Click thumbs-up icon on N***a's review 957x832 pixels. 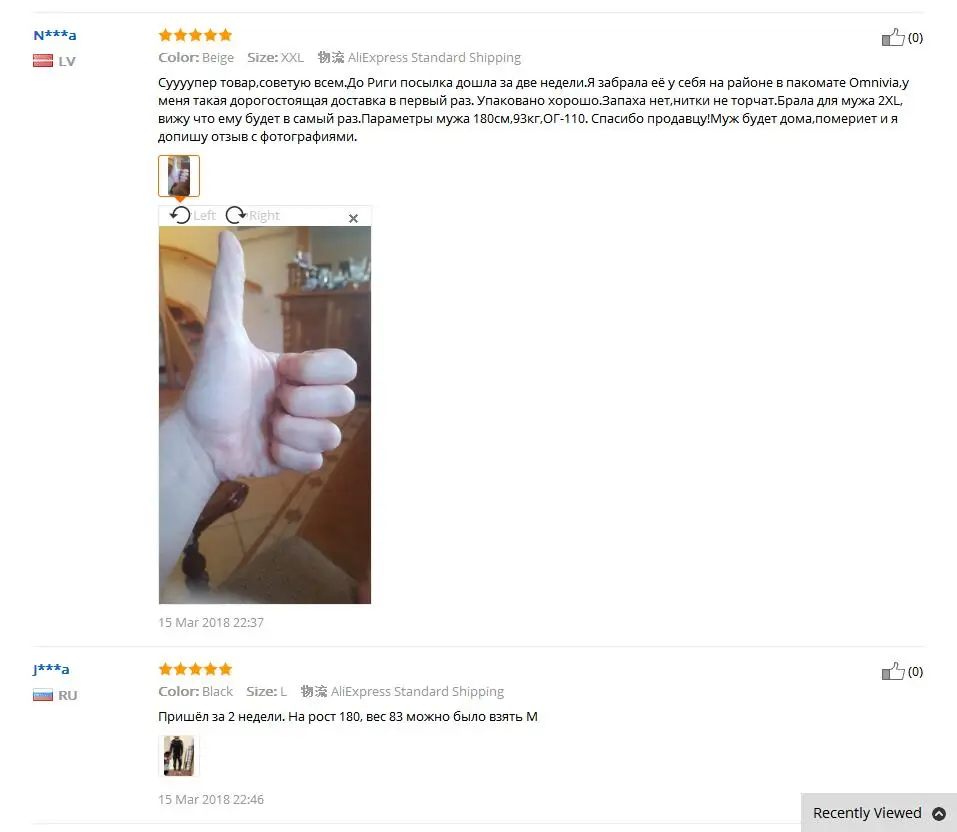893,37
